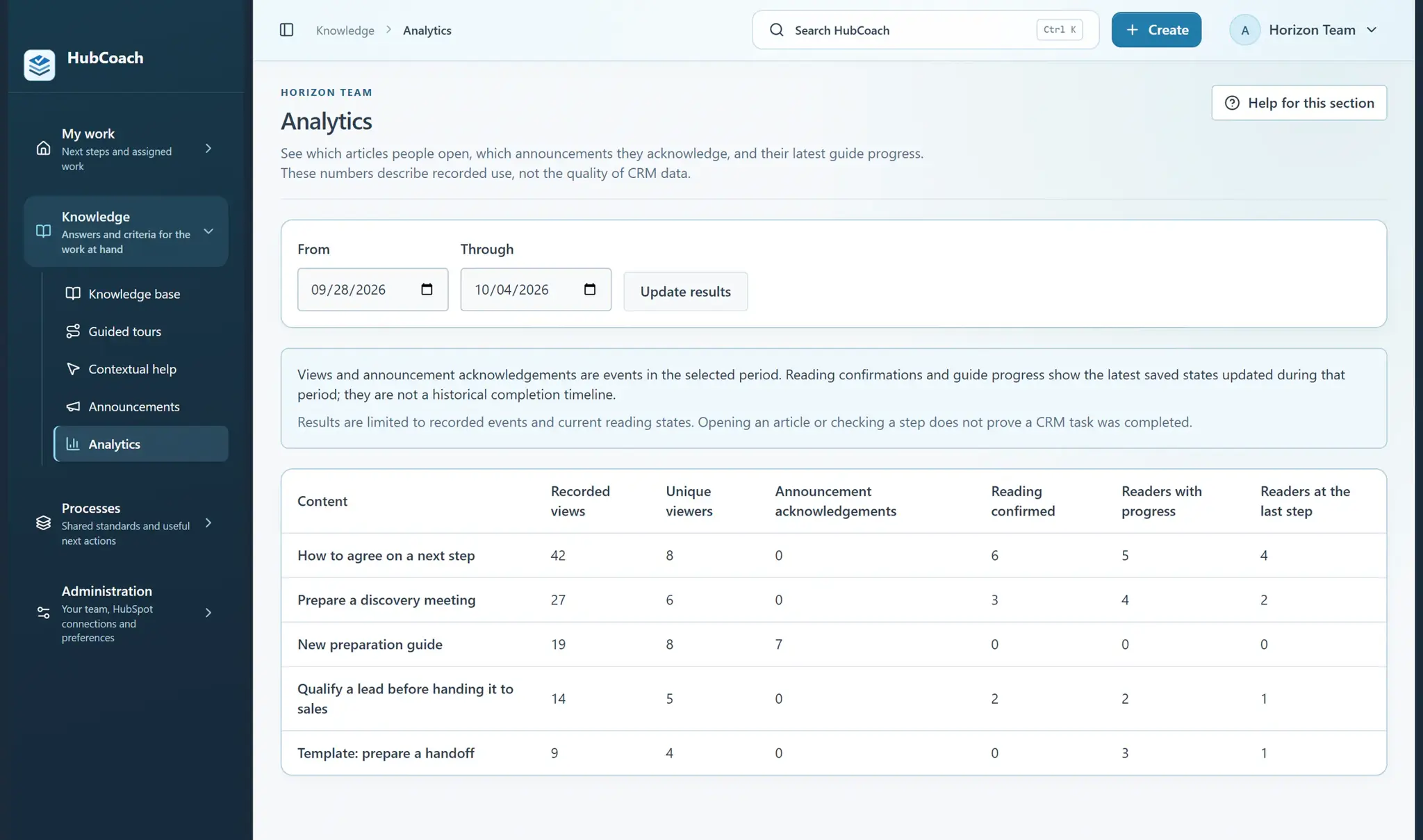This screenshot has width=1423, height=840.
Task: Click the 'Recorded views' column header
Action: tap(580, 501)
